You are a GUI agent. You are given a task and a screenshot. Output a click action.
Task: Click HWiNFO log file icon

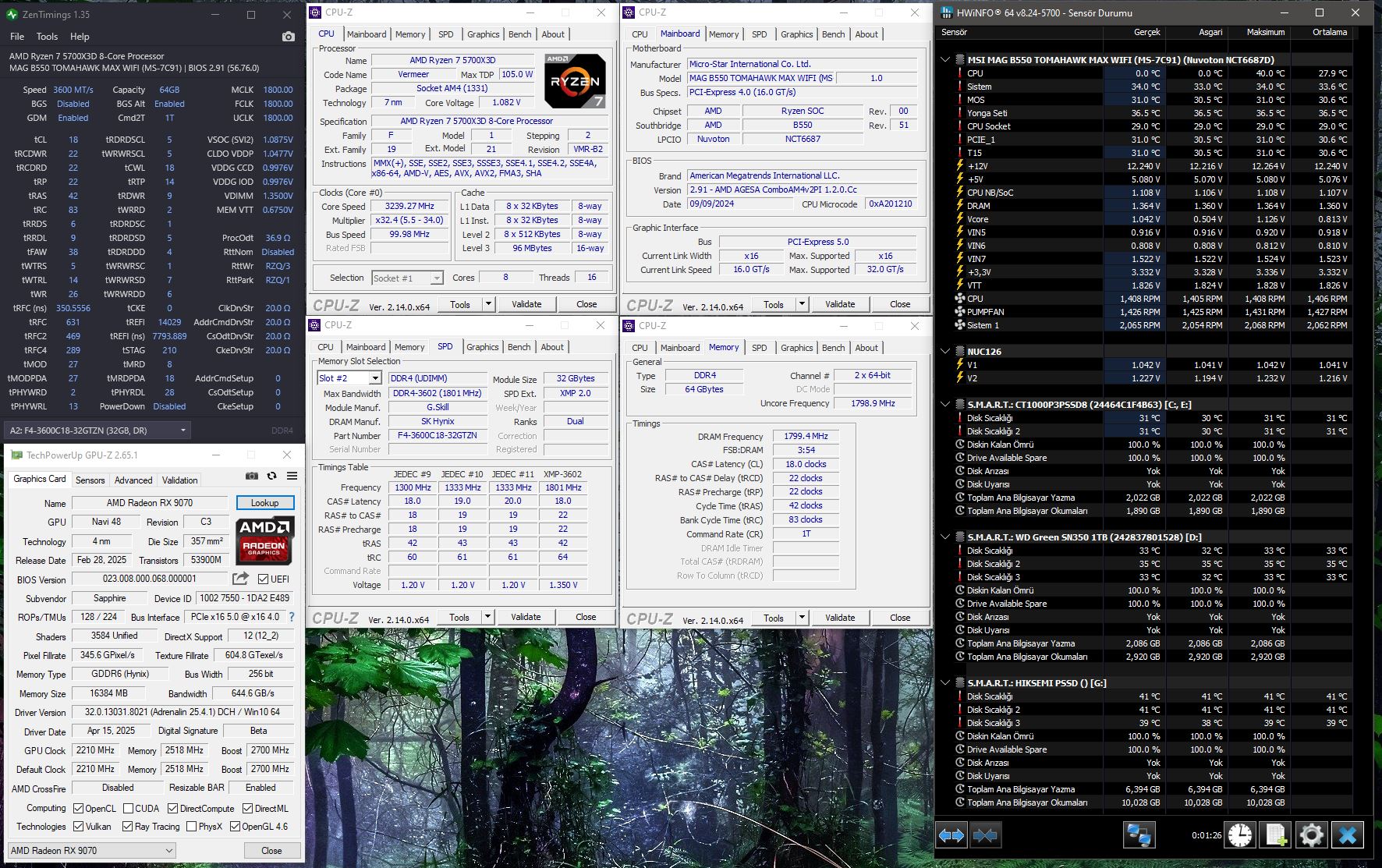click(1276, 835)
